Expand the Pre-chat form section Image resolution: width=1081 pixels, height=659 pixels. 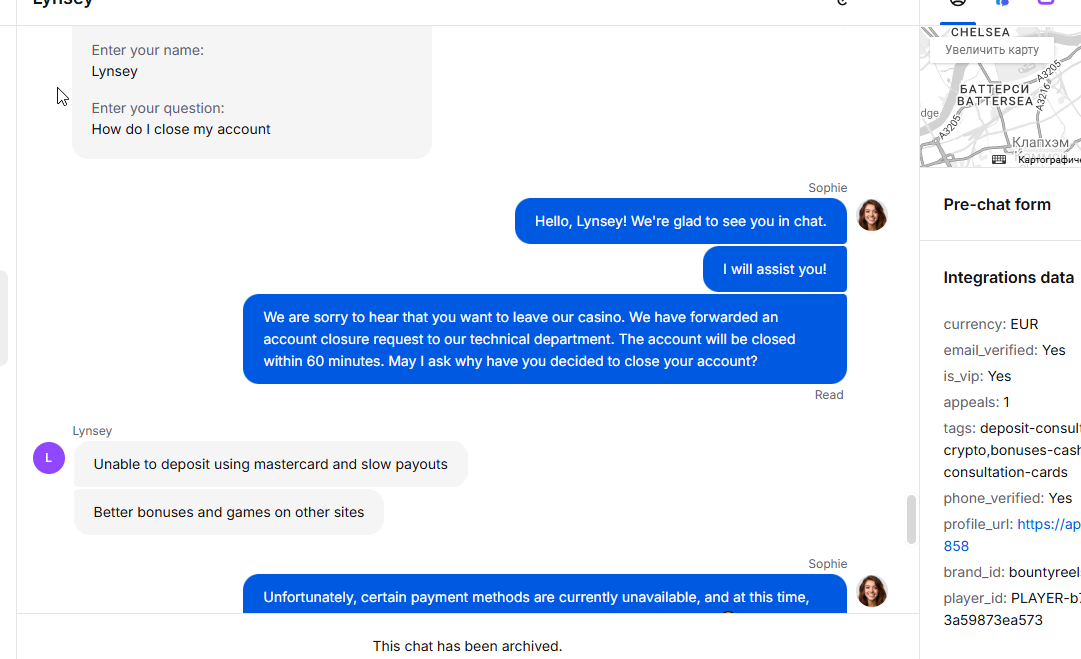click(x=997, y=205)
